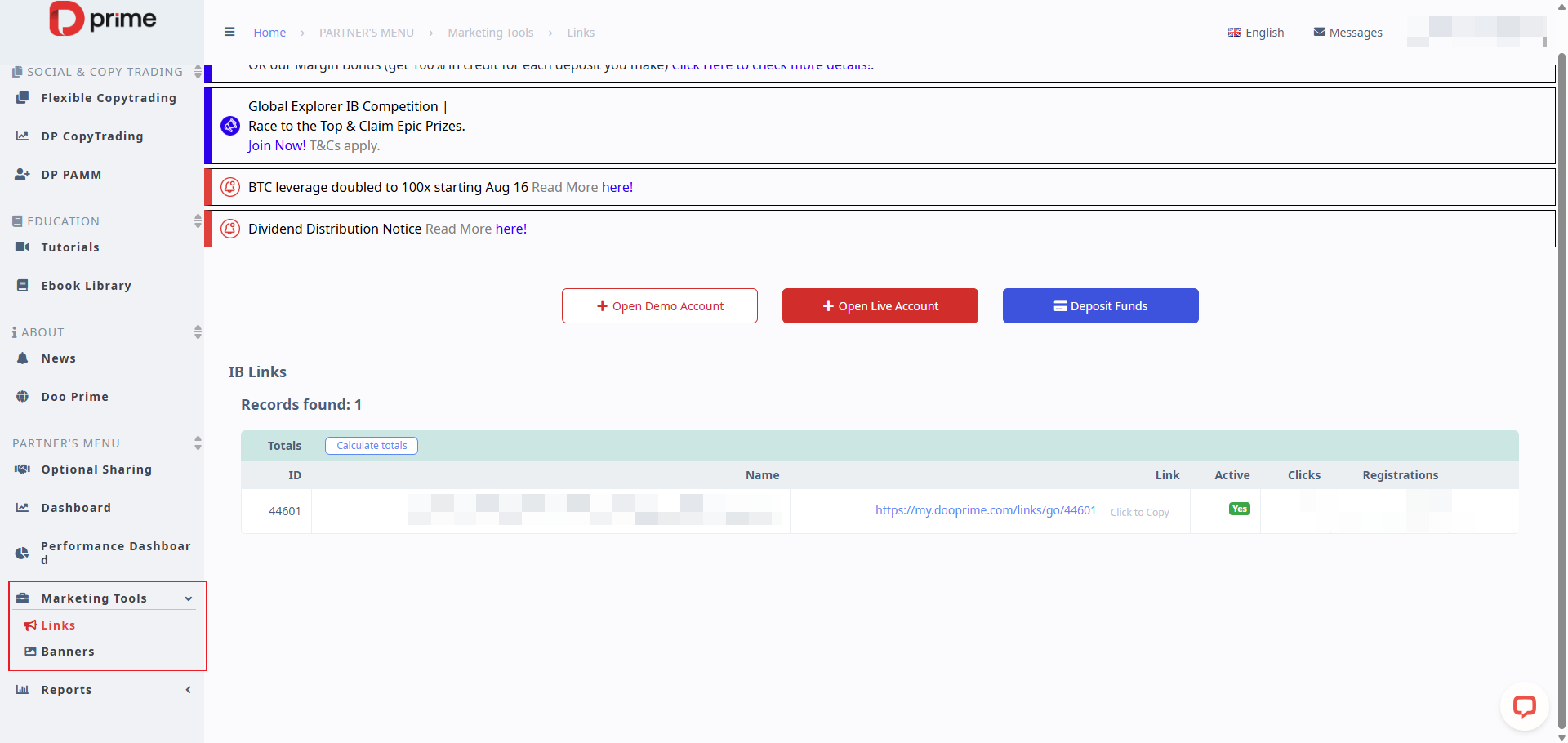This screenshot has width=1568, height=743.
Task: Select Banners under Marketing Tools
Action: tap(68, 652)
